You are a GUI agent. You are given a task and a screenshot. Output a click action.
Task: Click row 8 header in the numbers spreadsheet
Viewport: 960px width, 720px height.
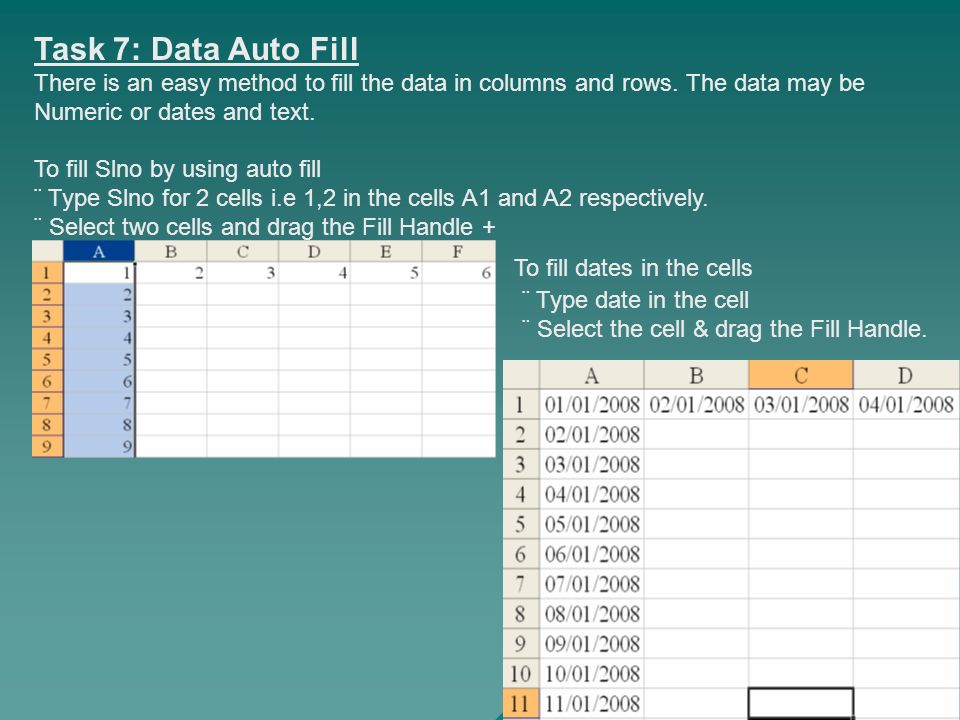pos(47,425)
